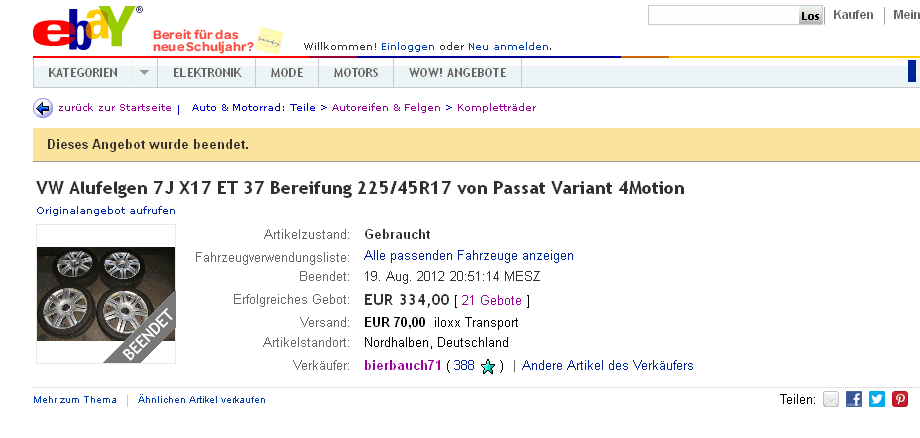Click the EUR 334,00 winning bid price
Viewport: 920px width, 438px height.
[407, 300]
